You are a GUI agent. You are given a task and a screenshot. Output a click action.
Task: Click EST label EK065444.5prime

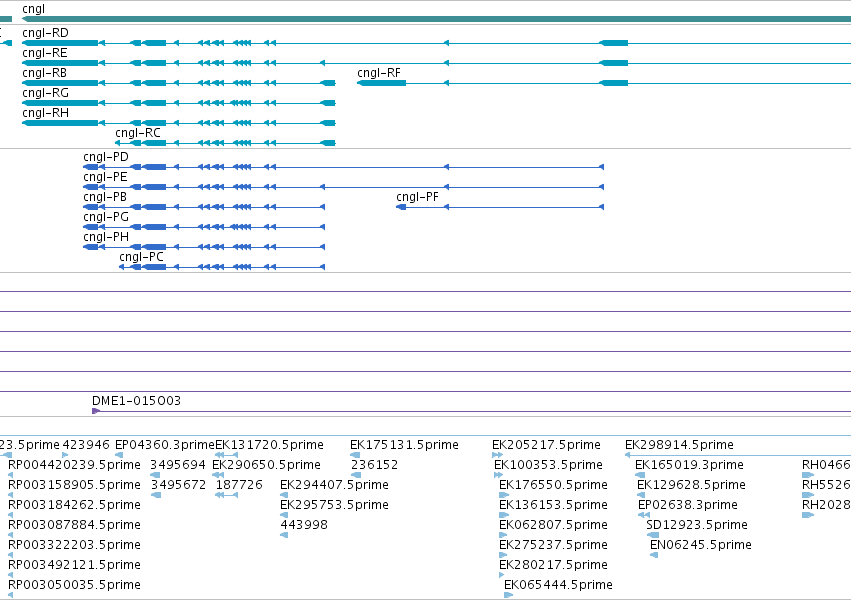(x=558, y=586)
